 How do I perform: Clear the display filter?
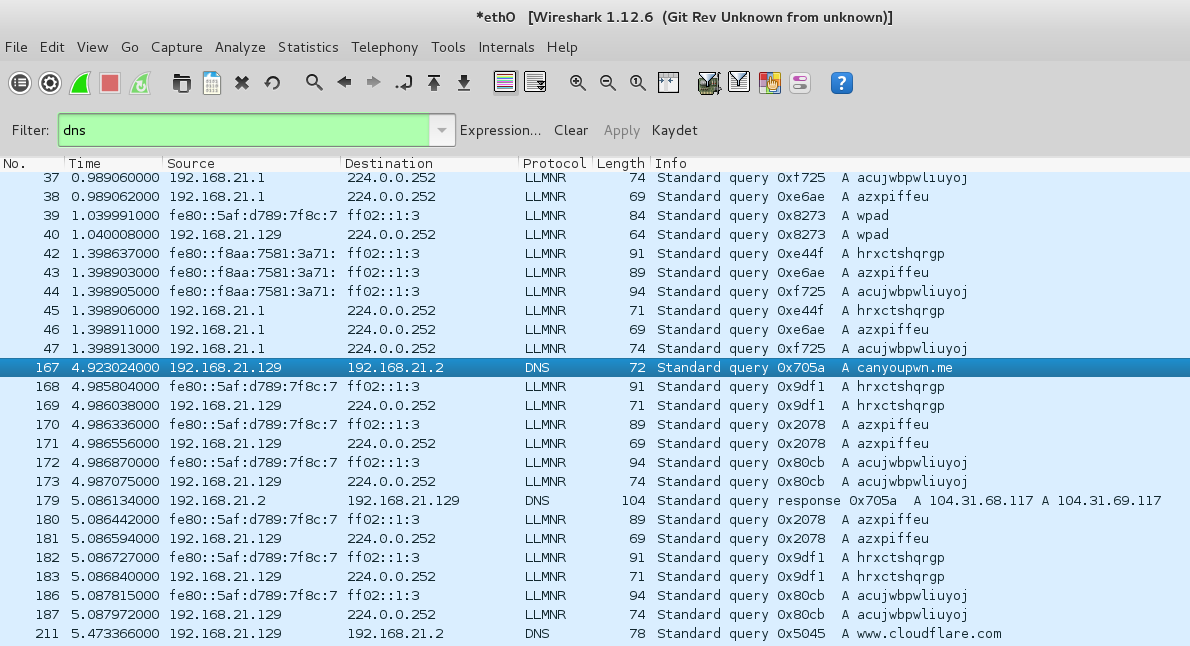[571, 130]
